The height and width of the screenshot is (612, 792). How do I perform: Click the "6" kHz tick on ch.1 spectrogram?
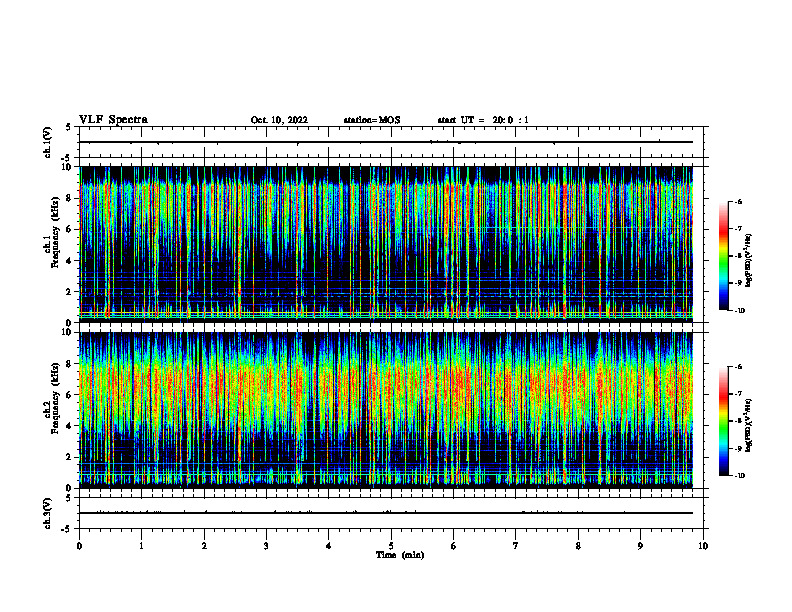(x=68, y=229)
